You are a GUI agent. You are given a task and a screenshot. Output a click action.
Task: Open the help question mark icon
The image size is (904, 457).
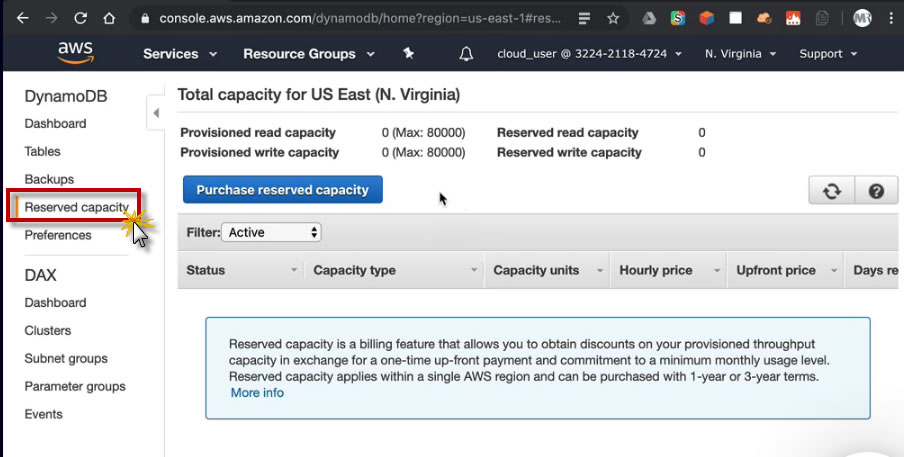(x=876, y=191)
